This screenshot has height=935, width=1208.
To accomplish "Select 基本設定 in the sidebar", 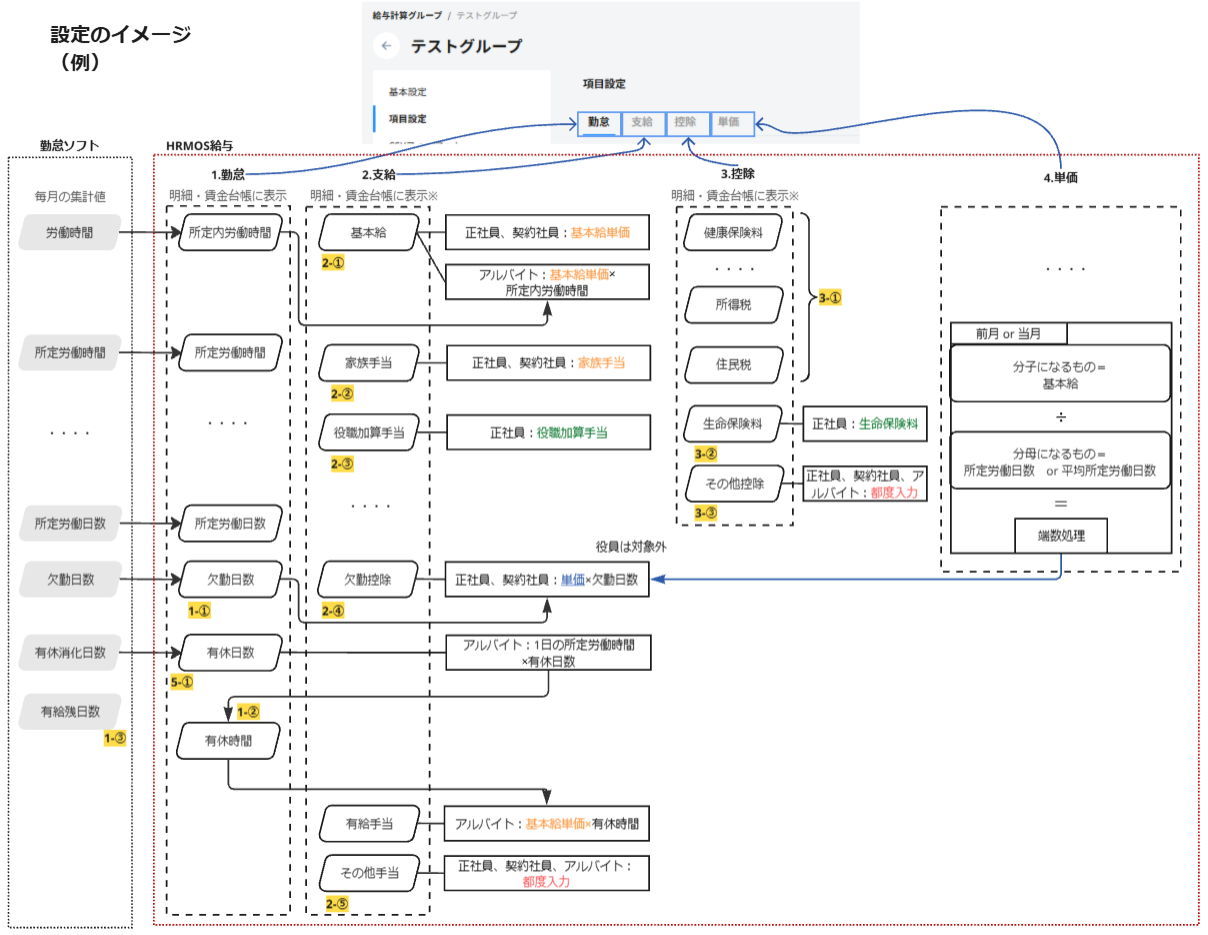I will pos(407,92).
